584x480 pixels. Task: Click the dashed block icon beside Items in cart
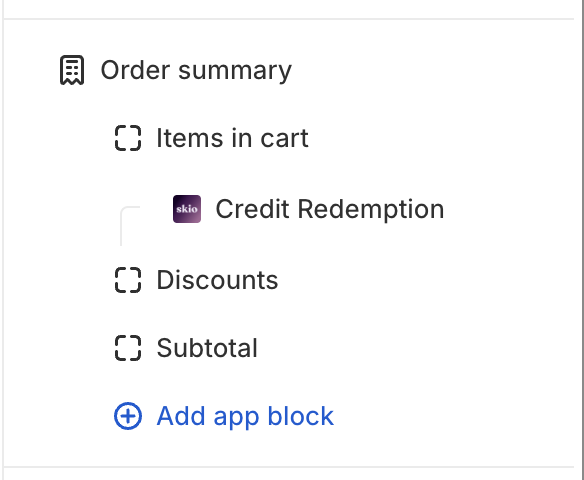(128, 138)
